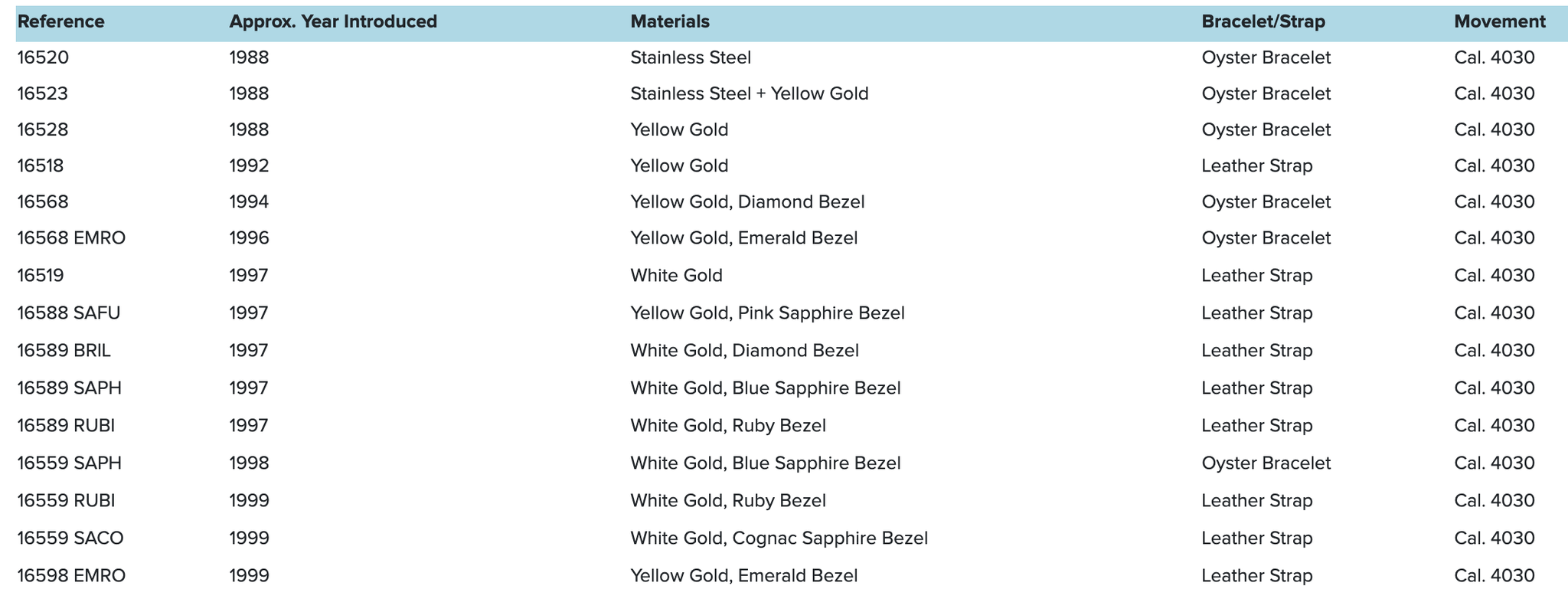1568x599 pixels.
Task: Select the 16559 SACO reference cell
Action: [x=70, y=538]
